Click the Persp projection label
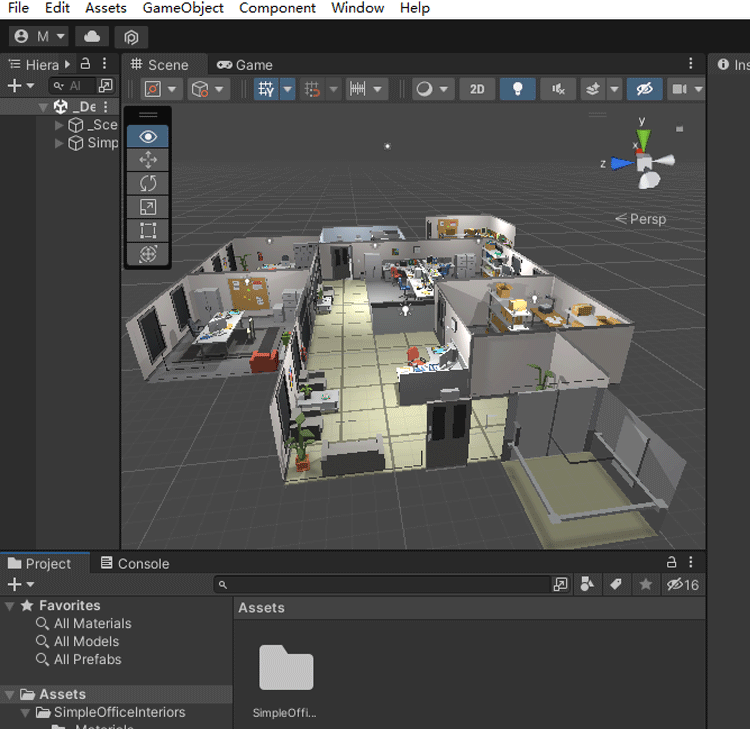Screen dimensions: 750x741 point(647,219)
